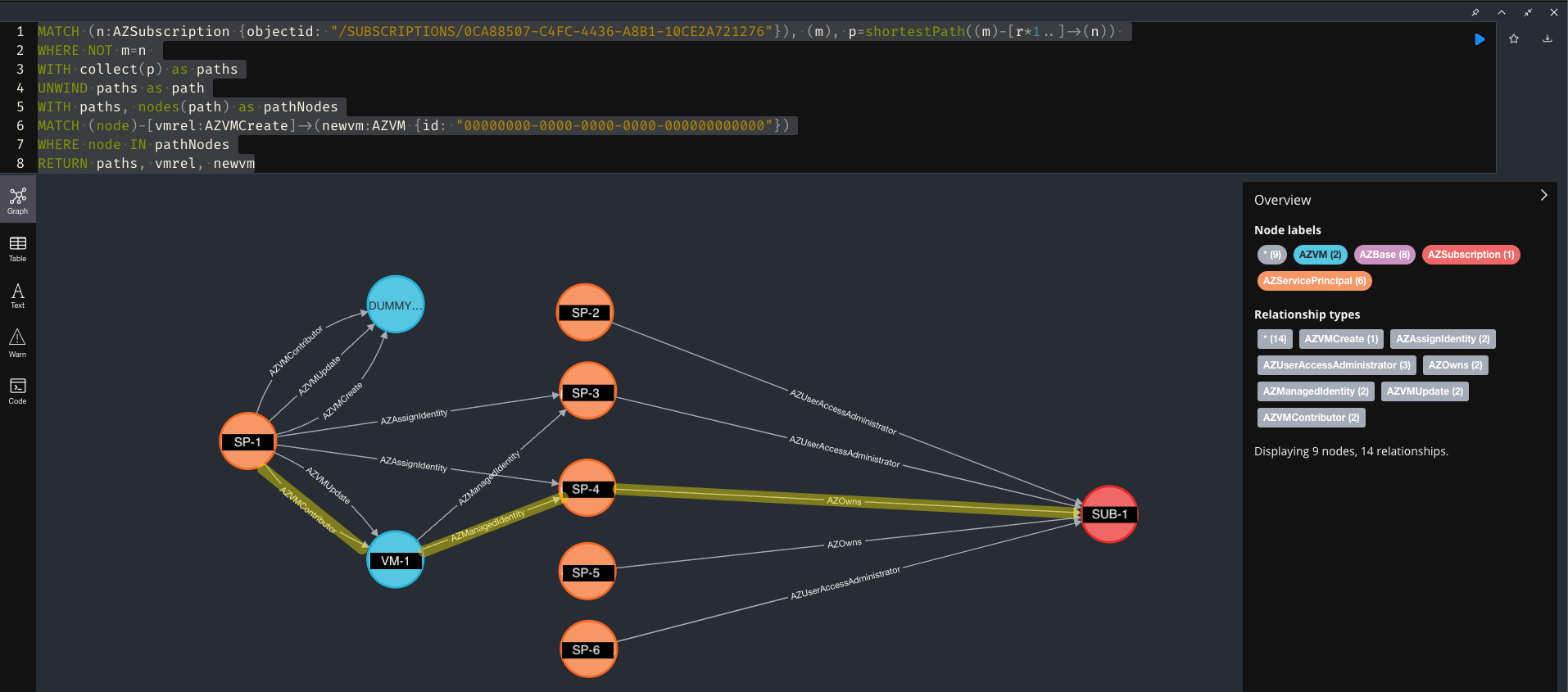Click the SP-4 node in the graph
Viewport: 1568px width, 692px height.
tap(587, 488)
